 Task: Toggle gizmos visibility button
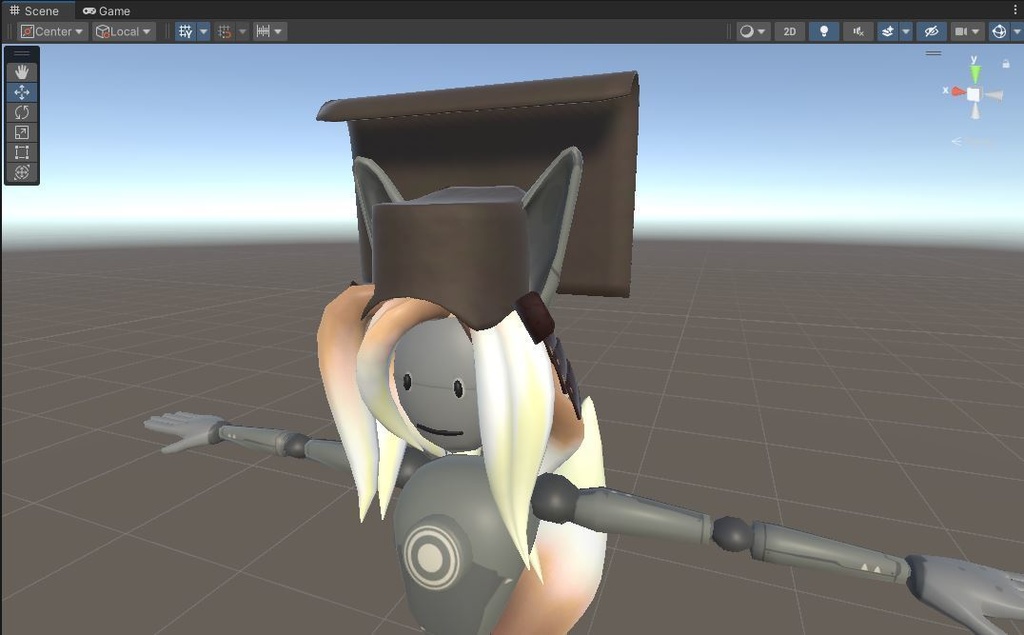click(999, 31)
